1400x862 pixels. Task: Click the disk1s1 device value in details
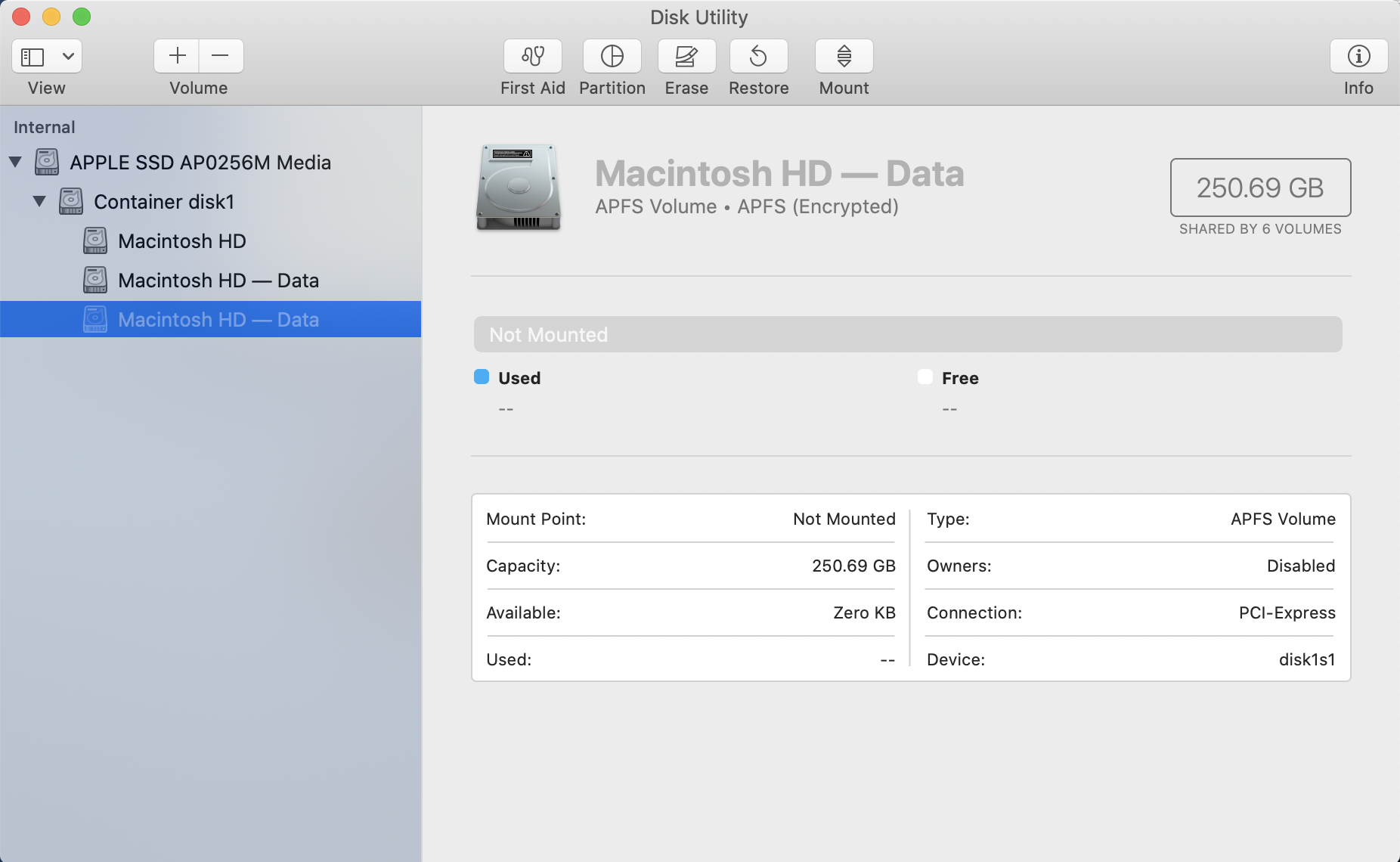point(1306,659)
